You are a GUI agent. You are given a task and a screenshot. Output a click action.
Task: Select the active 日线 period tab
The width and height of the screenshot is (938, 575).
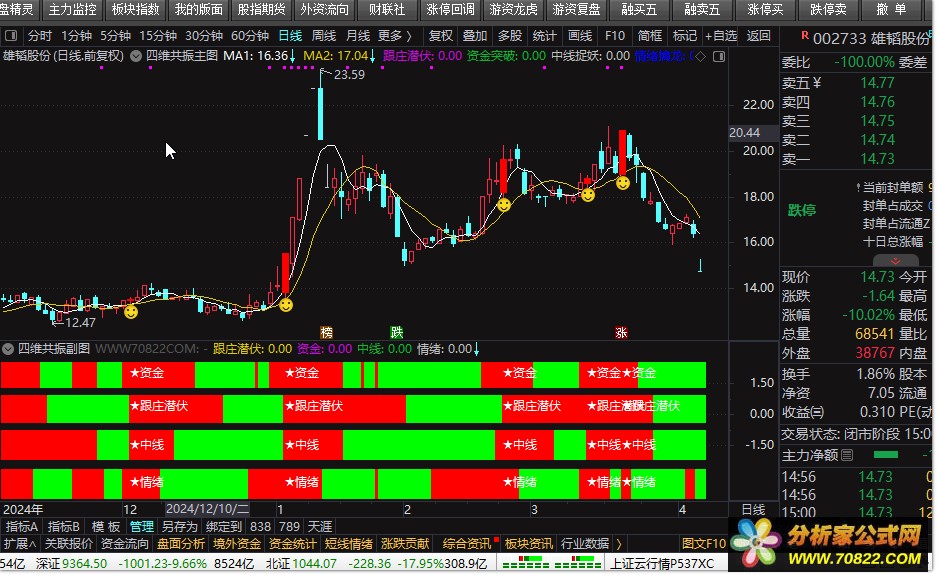[290, 36]
